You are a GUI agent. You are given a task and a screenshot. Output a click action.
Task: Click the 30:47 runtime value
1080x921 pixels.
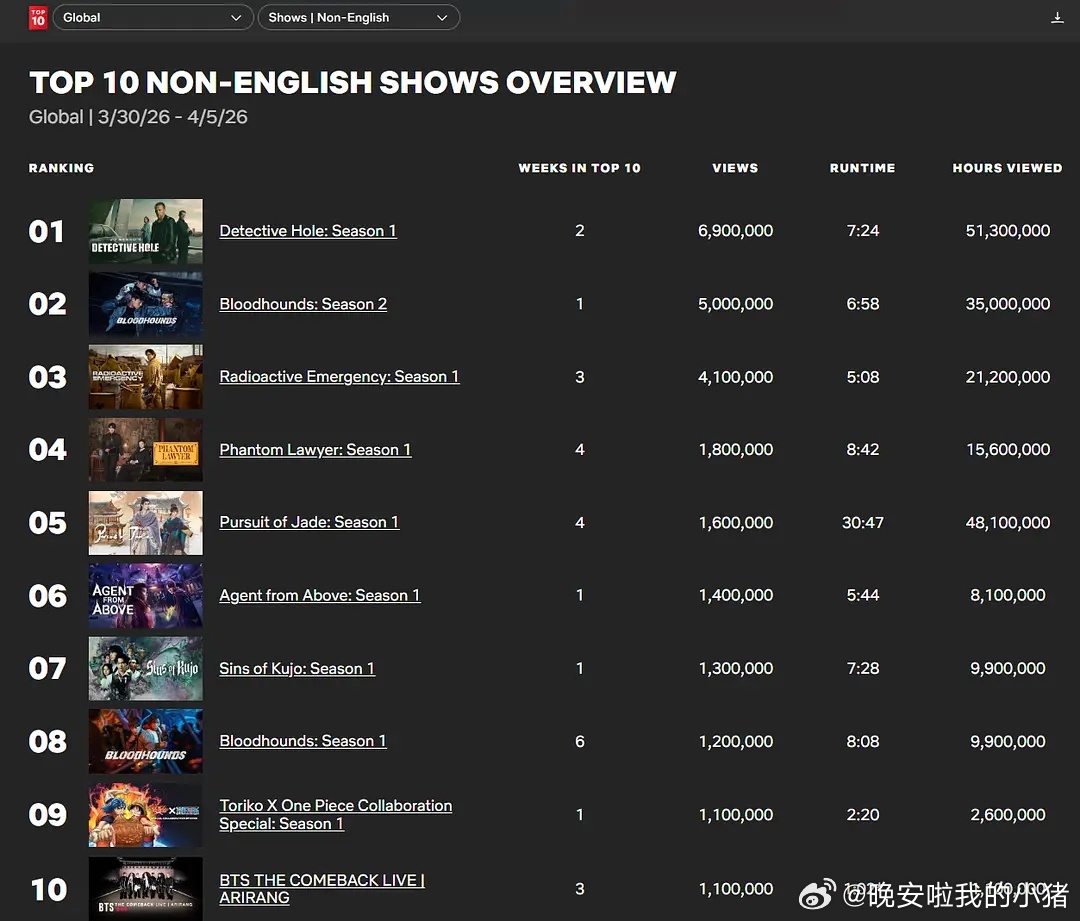tap(862, 523)
